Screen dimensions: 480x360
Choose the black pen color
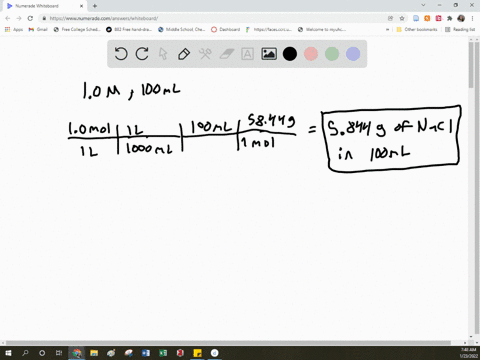point(290,54)
